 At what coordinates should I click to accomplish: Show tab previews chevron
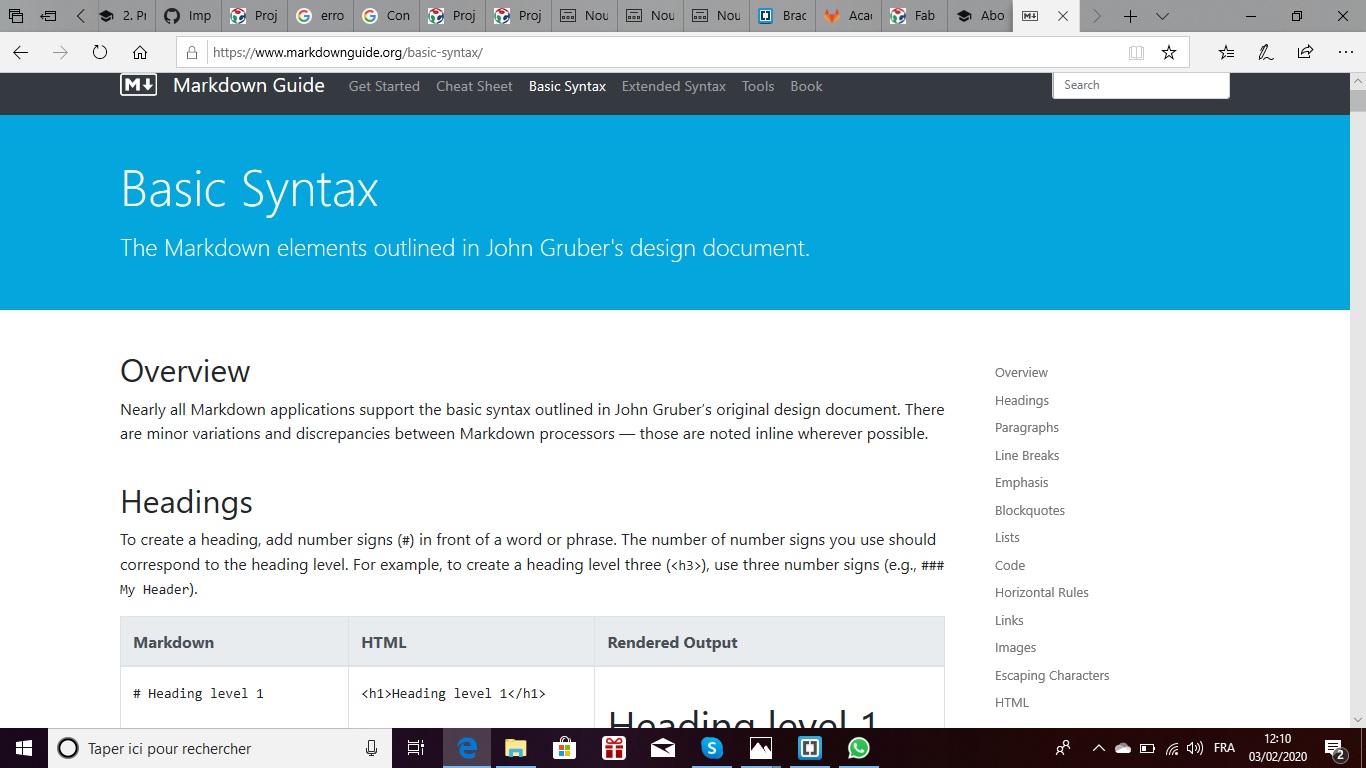tap(1162, 16)
